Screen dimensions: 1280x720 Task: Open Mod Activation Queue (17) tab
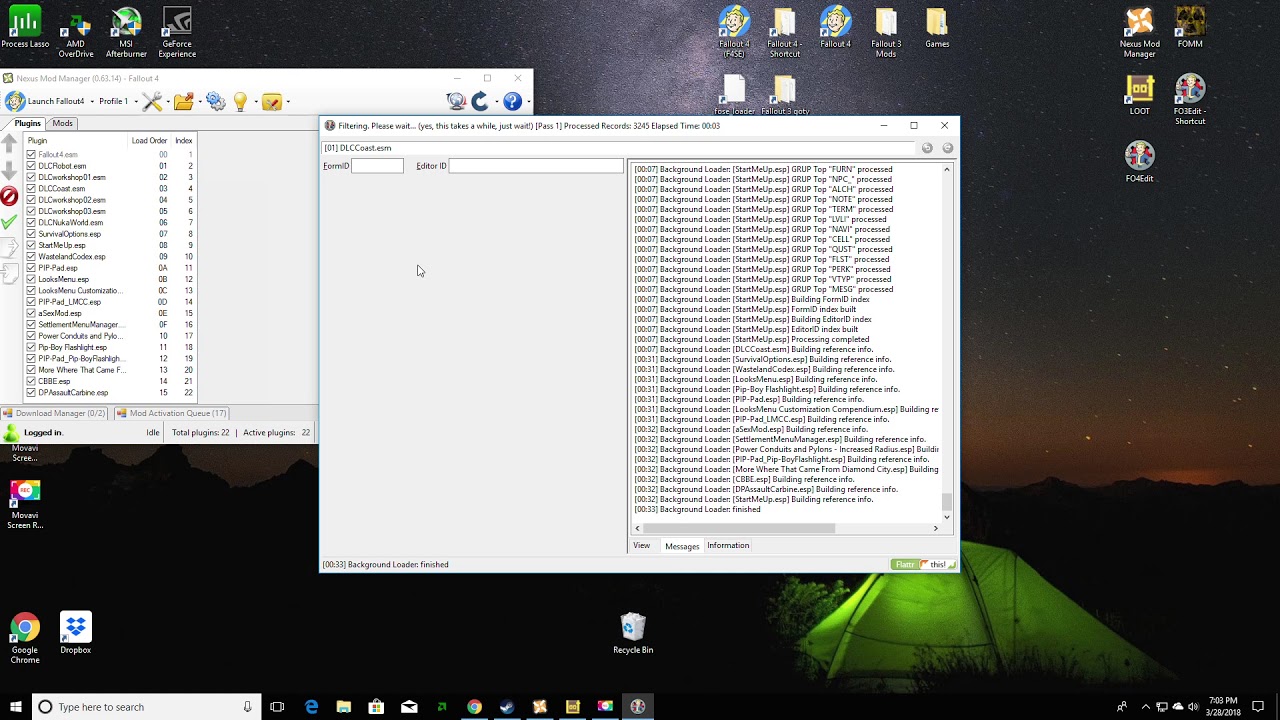pyautogui.click(x=171, y=413)
